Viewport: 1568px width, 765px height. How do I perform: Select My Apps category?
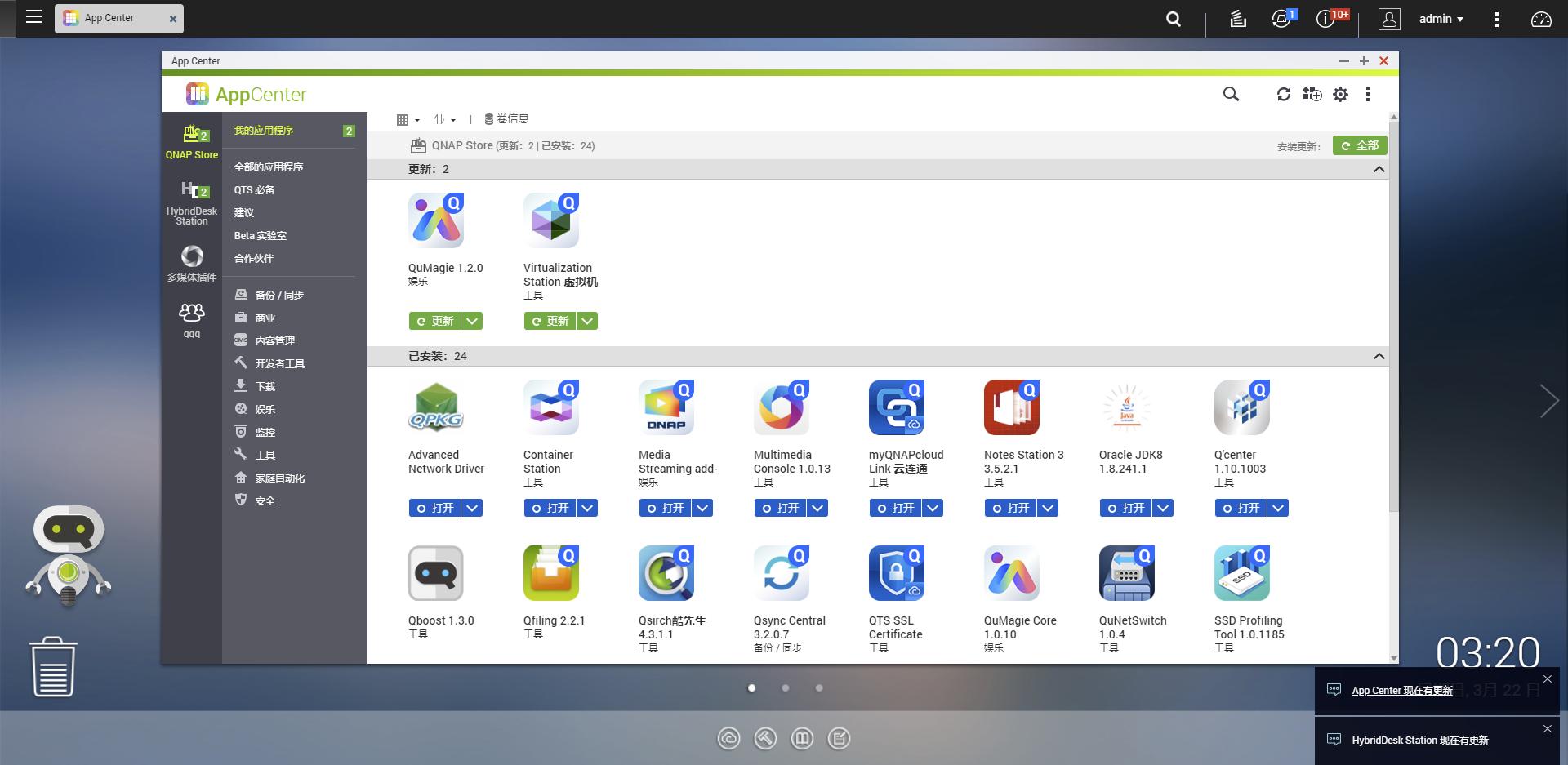pyautogui.click(x=294, y=131)
